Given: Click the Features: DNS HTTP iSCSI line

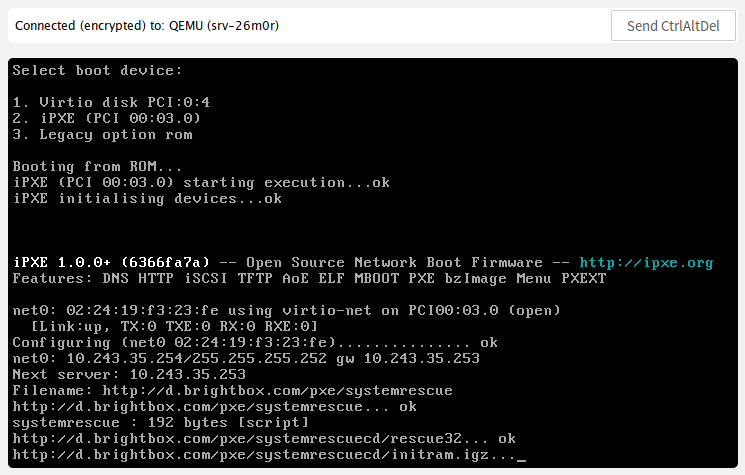Looking at the screenshot, I should coord(309,278).
